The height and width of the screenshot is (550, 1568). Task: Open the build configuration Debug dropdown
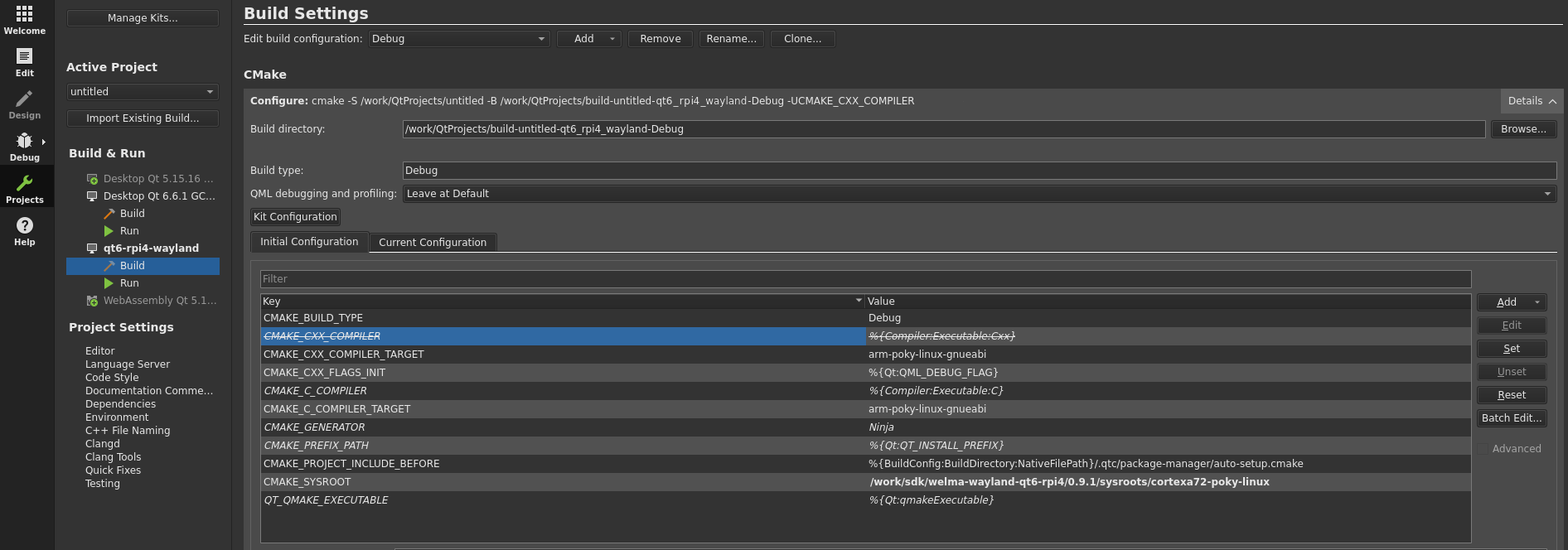[x=458, y=39]
